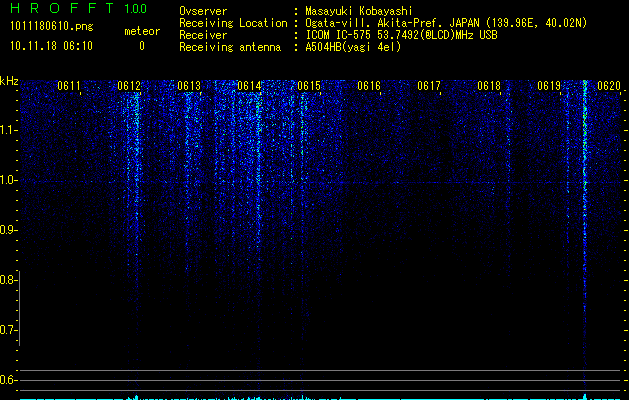The image size is (629, 400).
Task: Click the 0620 time marker
Action: 609,86
